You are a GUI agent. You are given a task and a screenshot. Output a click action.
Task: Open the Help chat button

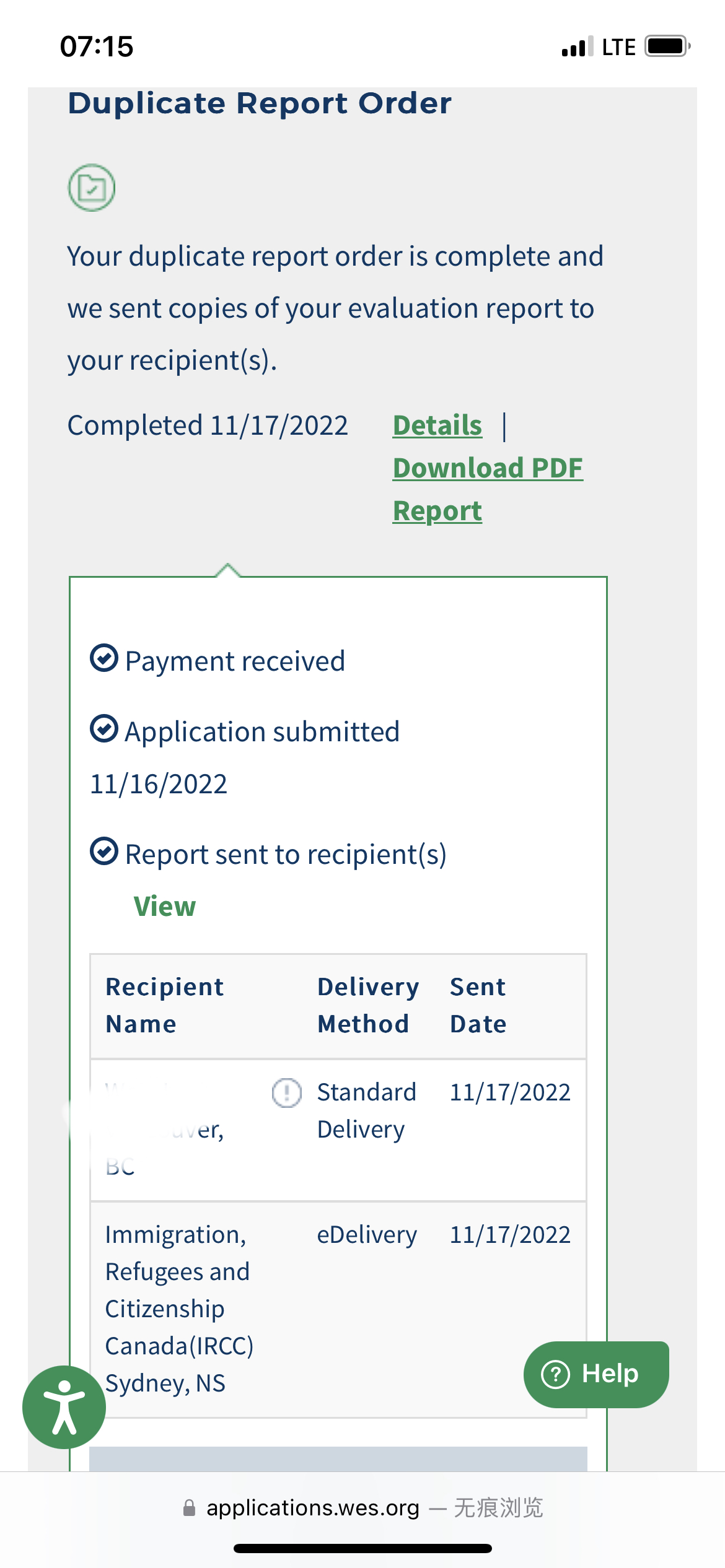(x=596, y=1374)
